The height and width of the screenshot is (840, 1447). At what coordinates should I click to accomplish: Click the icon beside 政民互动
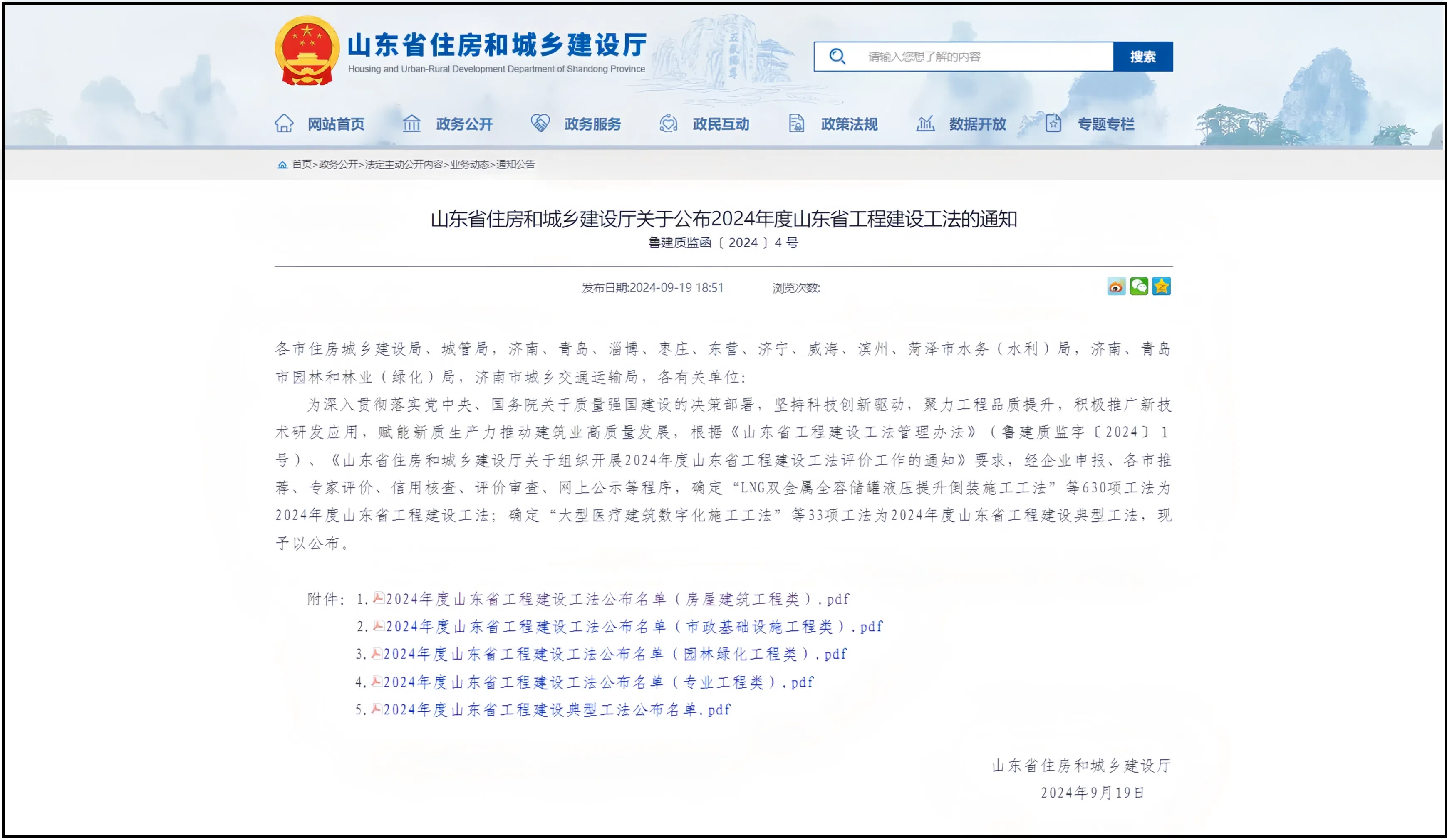(x=669, y=124)
